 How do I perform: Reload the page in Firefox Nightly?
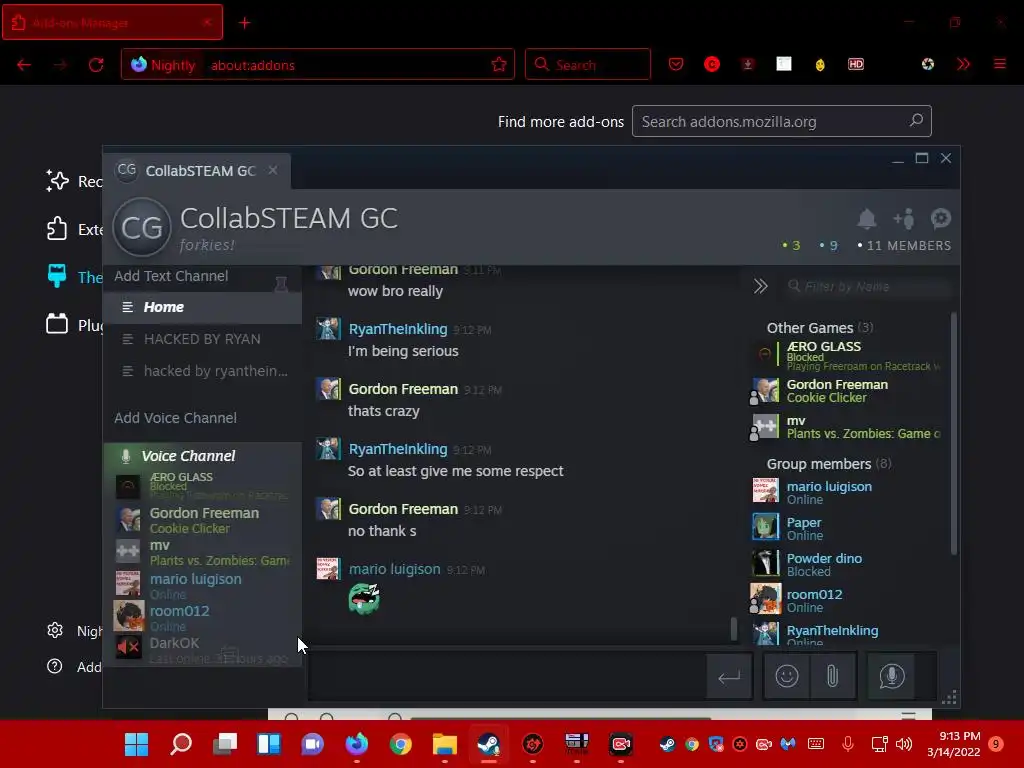pyautogui.click(x=96, y=65)
